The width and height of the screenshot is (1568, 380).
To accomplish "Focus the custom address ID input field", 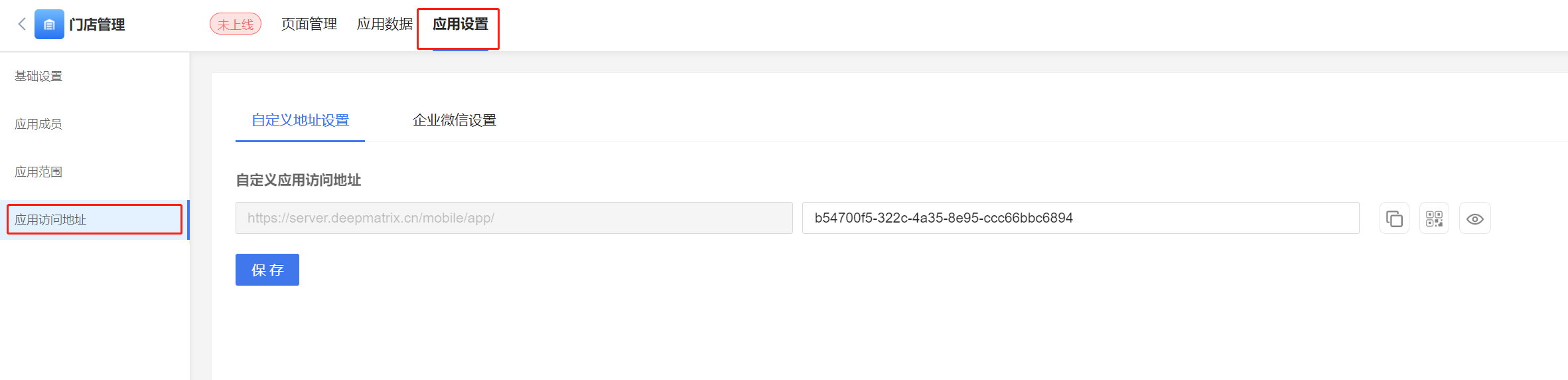I will (x=1081, y=218).
